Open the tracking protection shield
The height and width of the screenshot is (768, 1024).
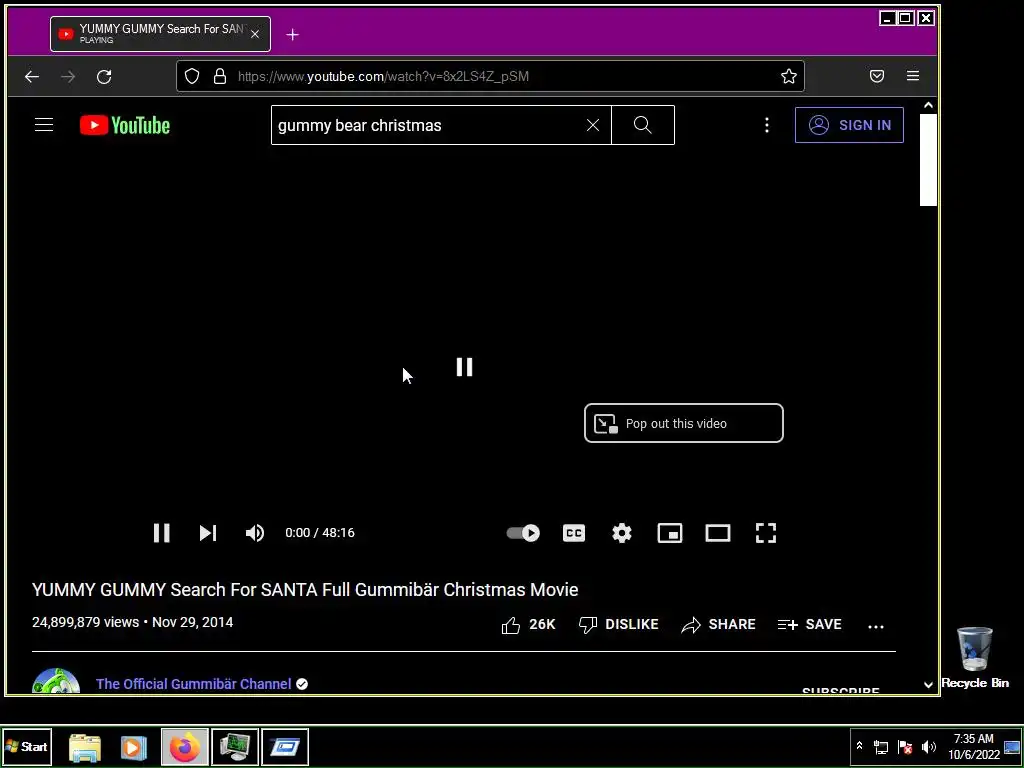[x=191, y=76]
